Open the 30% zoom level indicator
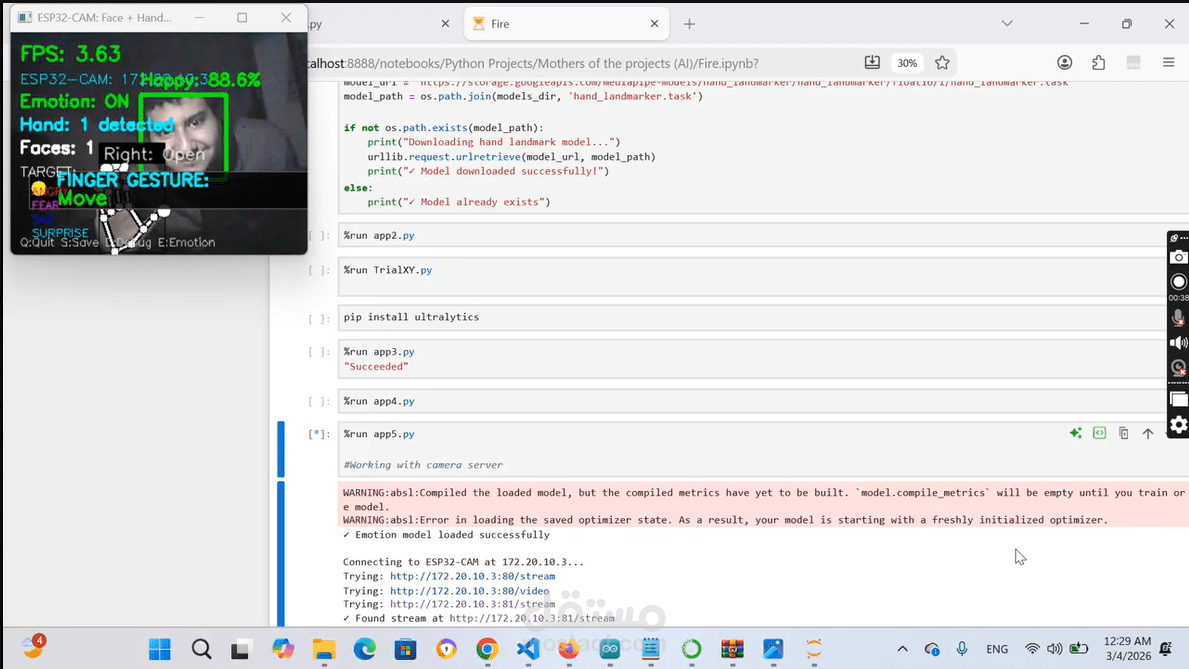The width and height of the screenshot is (1189, 669). (907, 63)
